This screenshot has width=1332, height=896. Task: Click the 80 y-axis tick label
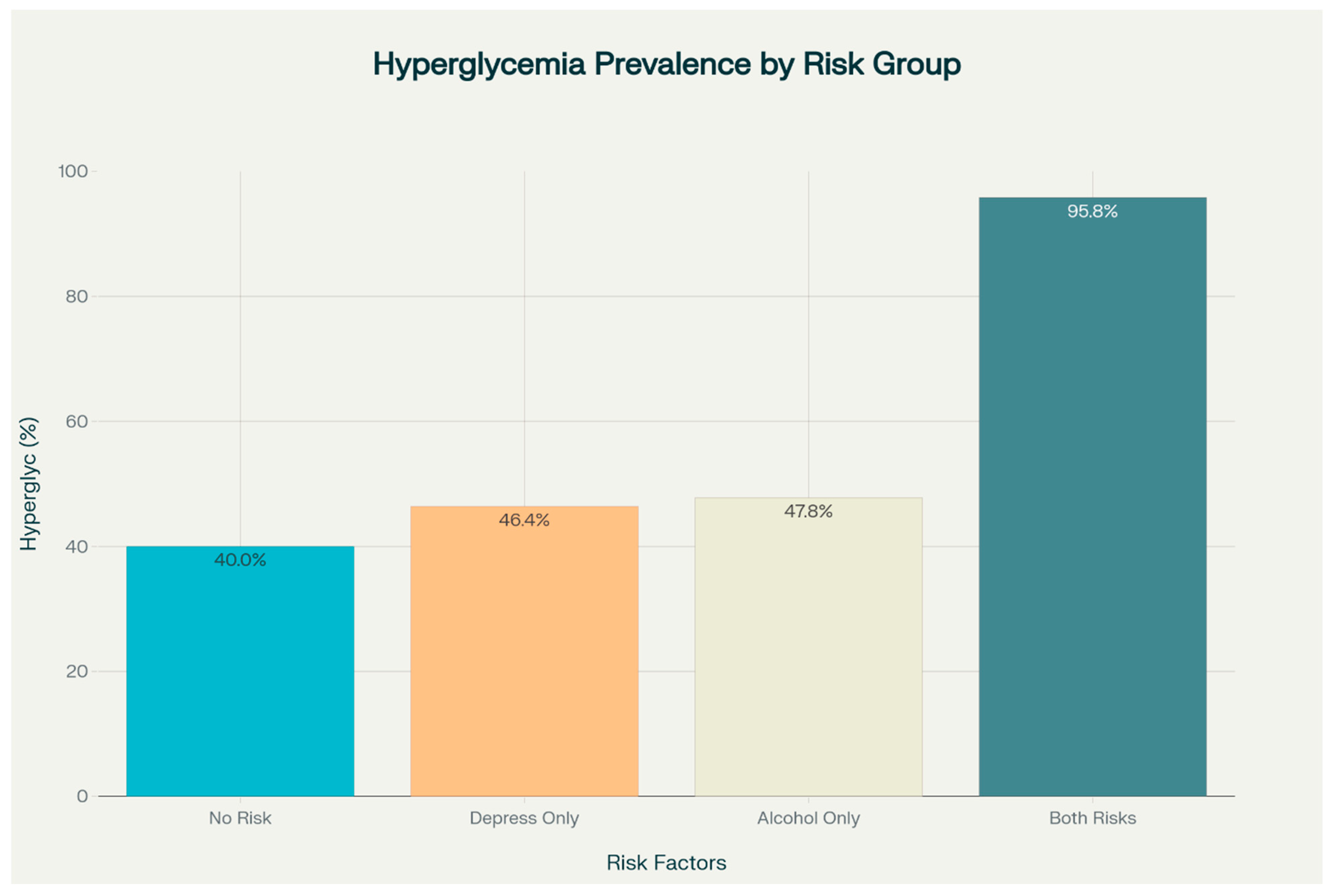(x=76, y=296)
